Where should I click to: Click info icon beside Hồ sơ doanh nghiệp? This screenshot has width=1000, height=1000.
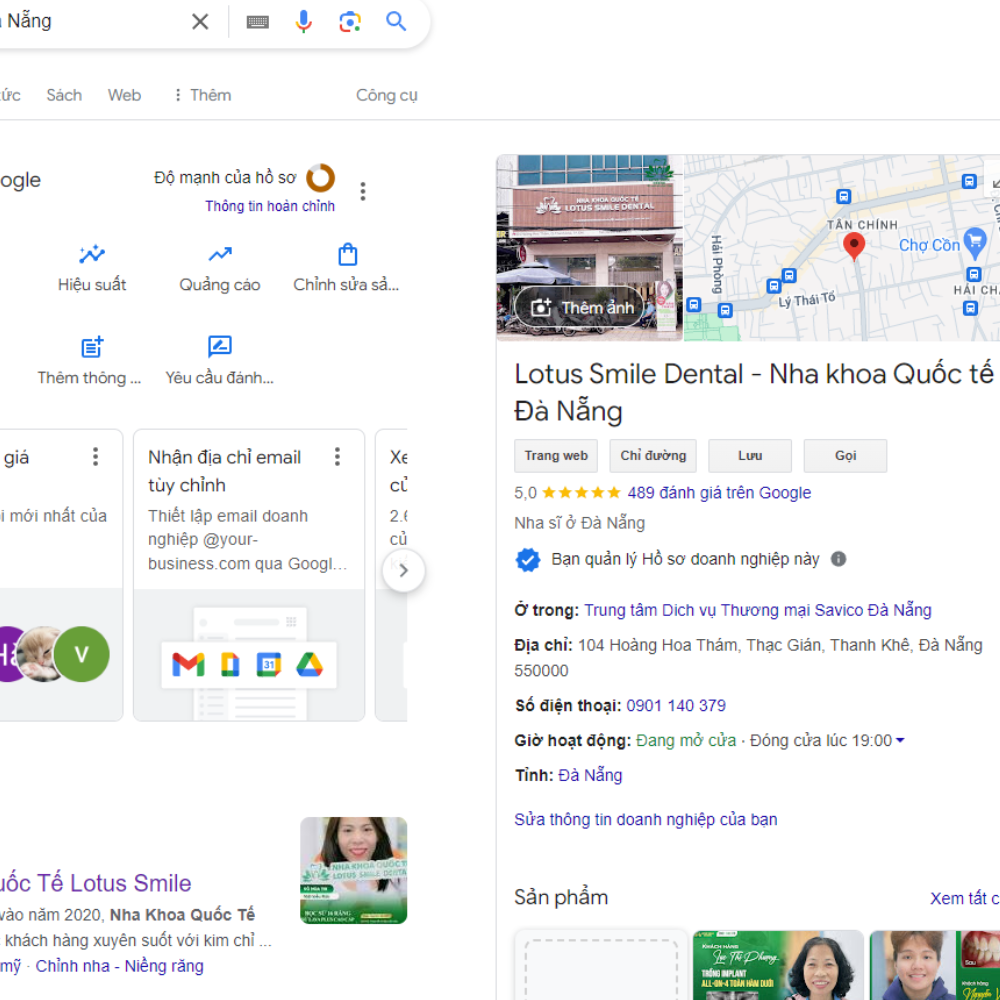point(839,559)
